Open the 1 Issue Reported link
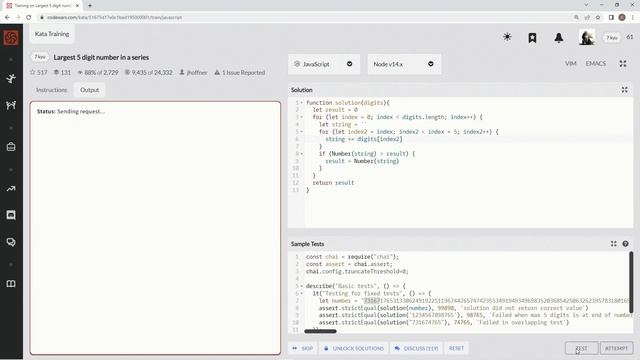The image size is (640, 360). [x=240, y=72]
